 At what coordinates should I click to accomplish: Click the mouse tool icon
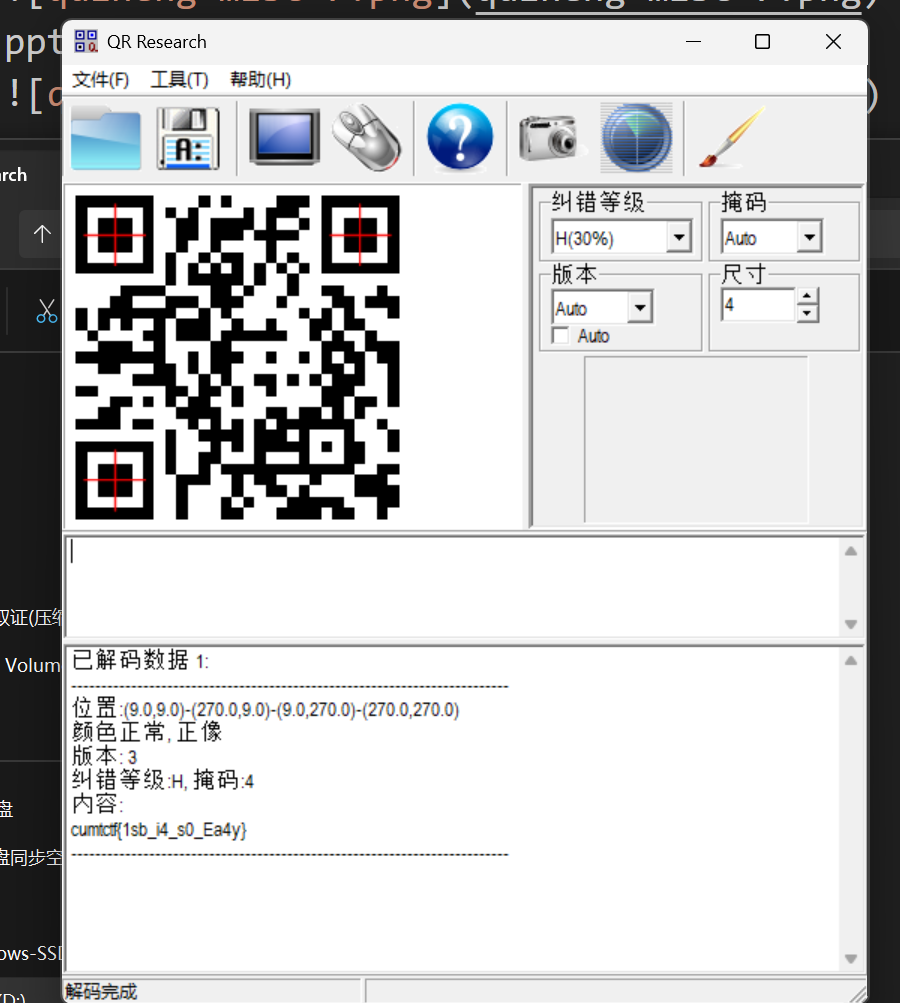point(367,137)
